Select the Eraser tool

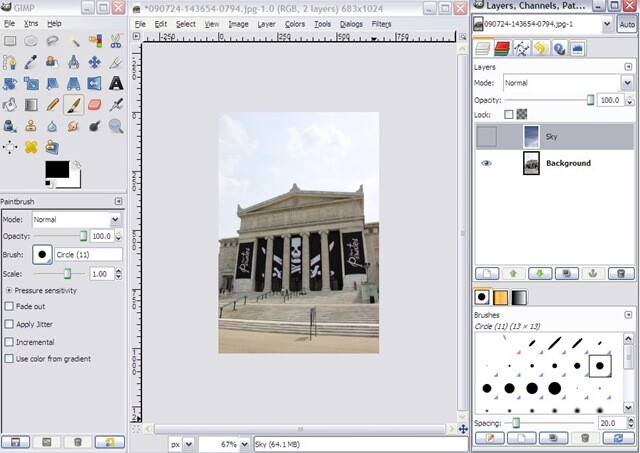[94, 104]
